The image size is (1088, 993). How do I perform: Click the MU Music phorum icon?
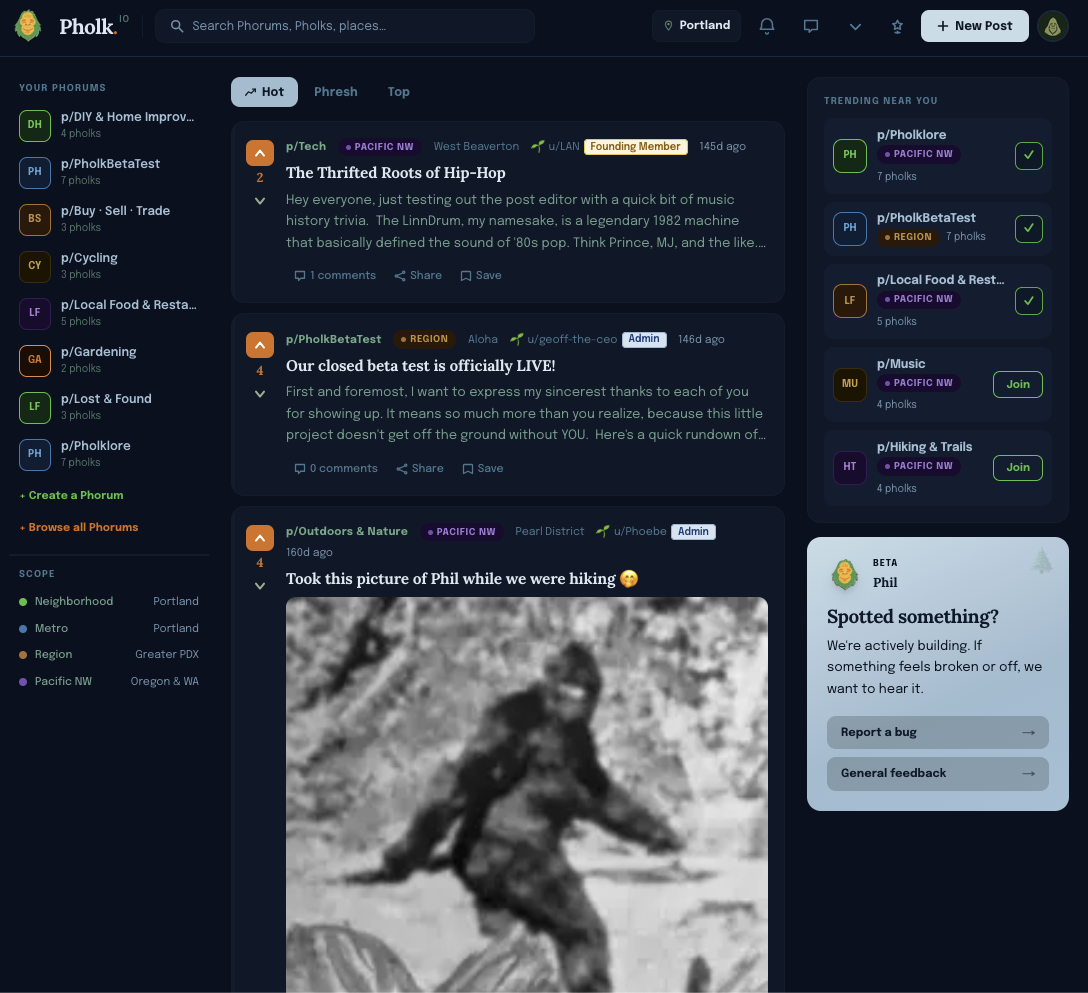[x=850, y=384]
